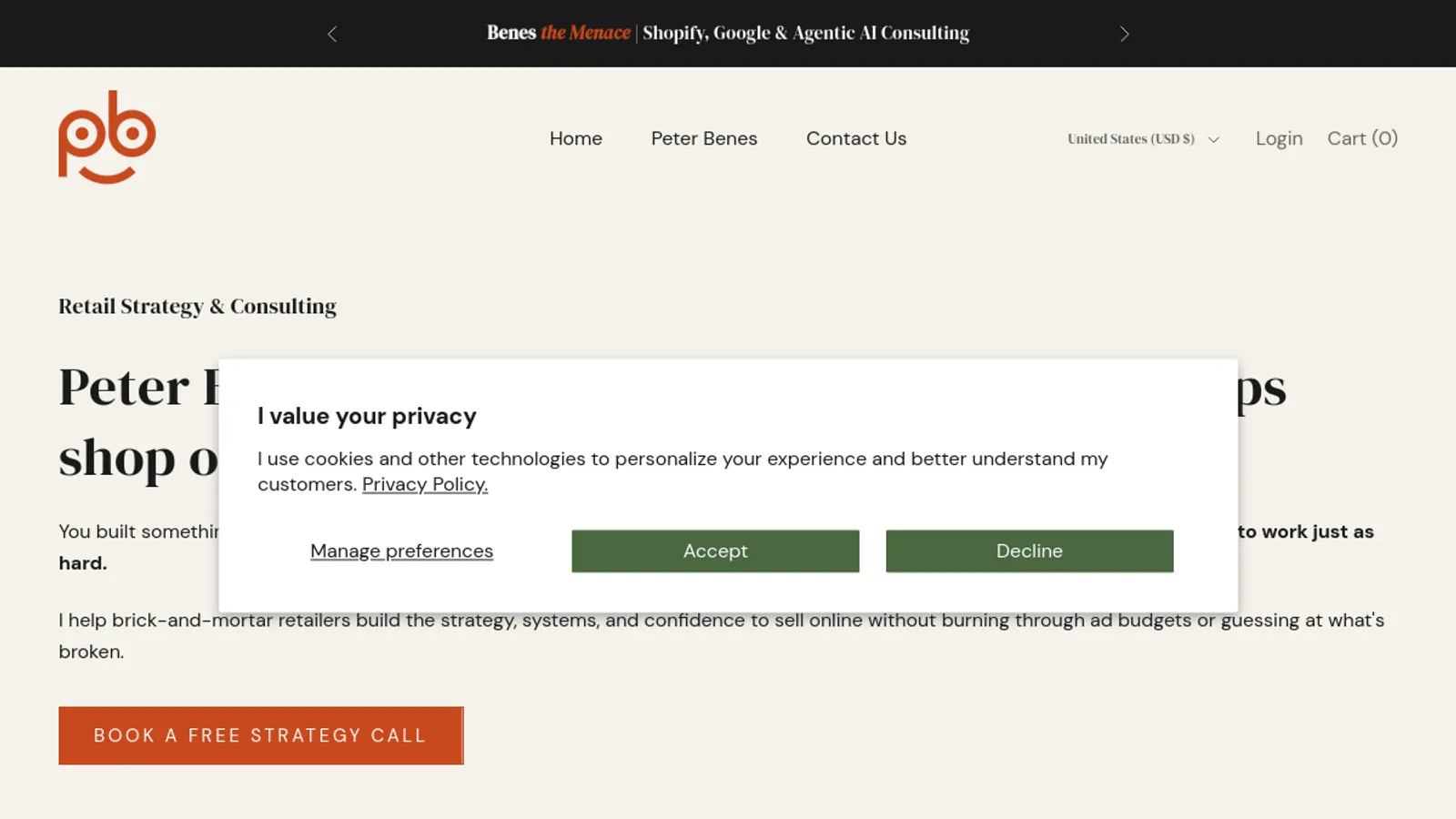The image size is (1456, 819).
Task: Click the 'Retail Strategy & Consulting' heading
Action: pyautogui.click(x=197, y=307)
